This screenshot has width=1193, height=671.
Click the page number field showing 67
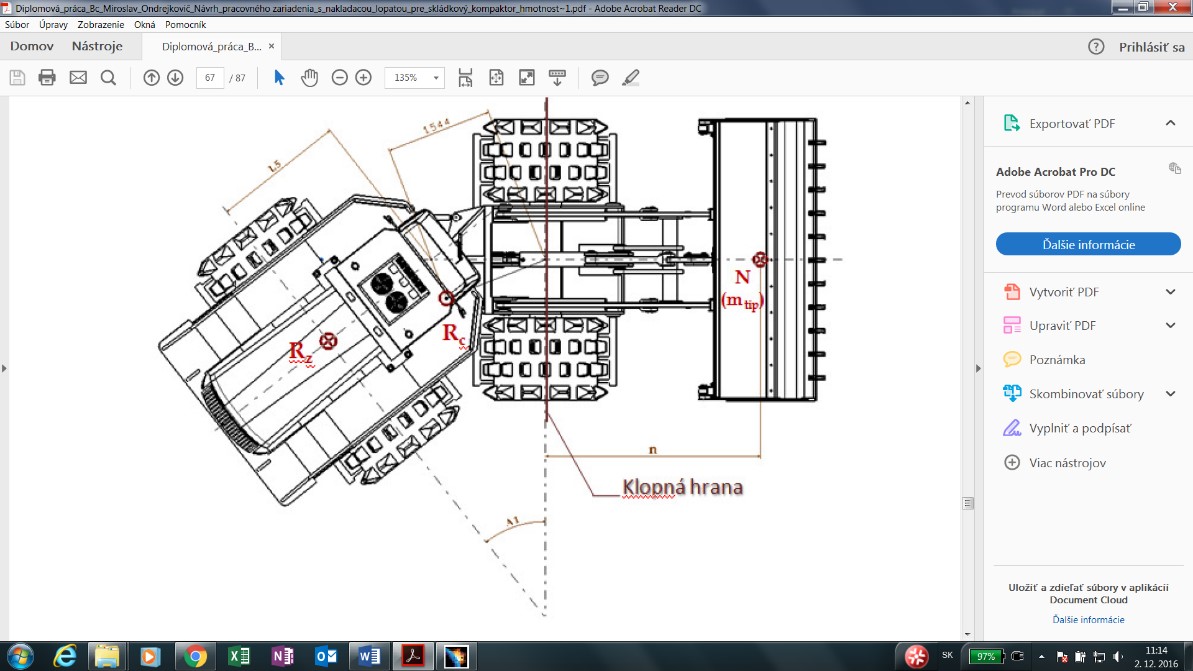point(210,78)
